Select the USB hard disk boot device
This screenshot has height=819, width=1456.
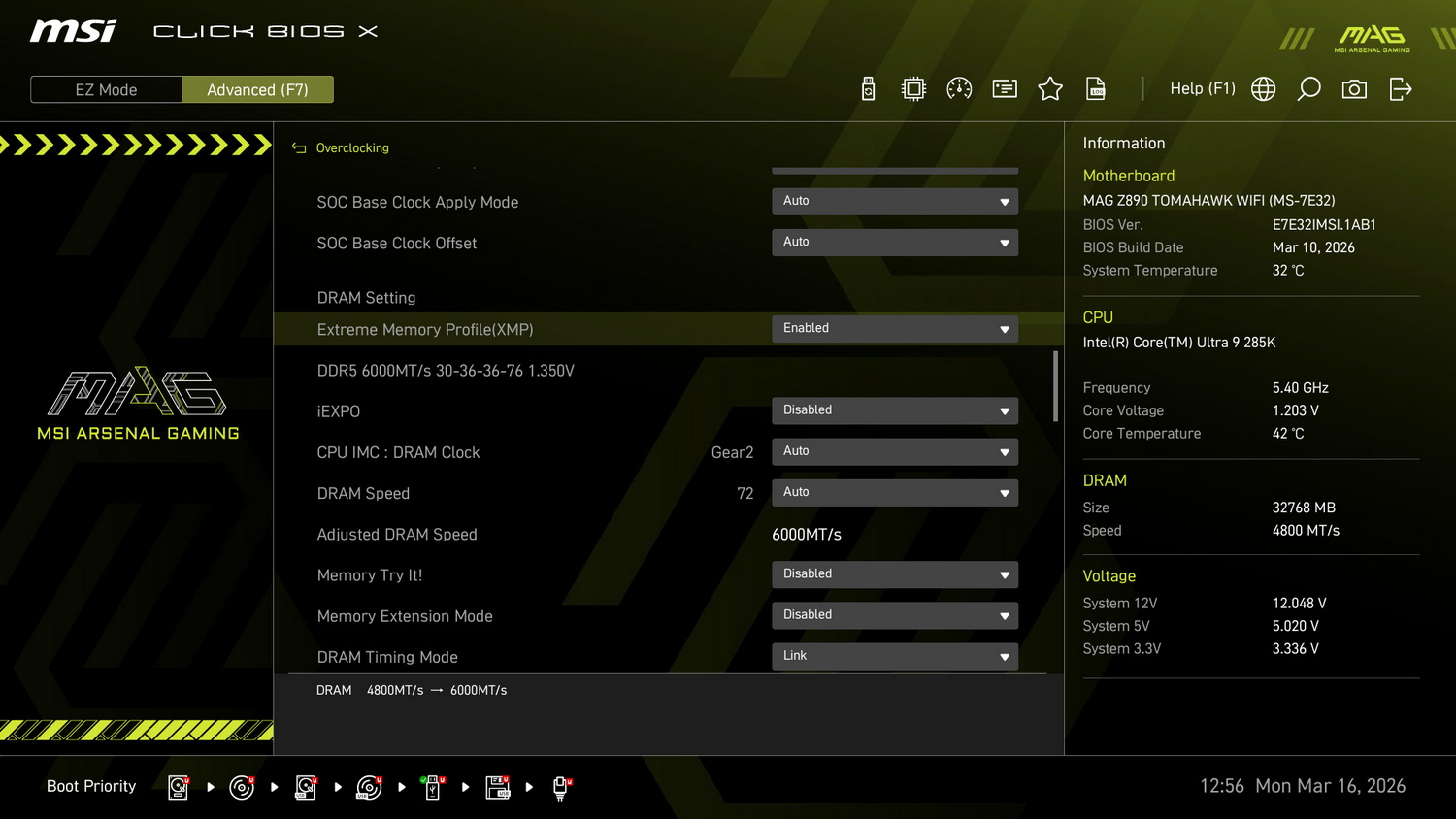coord(306,787)
